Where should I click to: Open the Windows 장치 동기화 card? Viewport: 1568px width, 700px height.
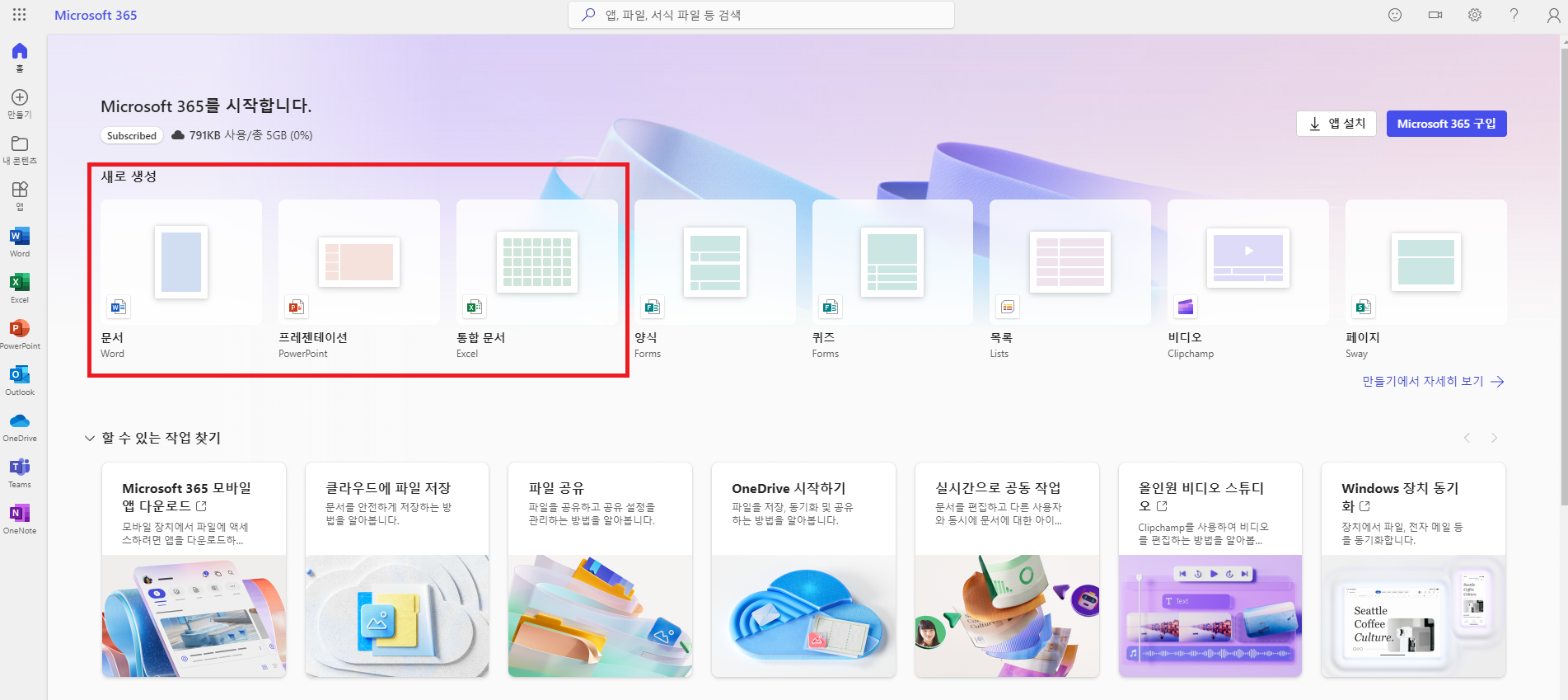coord(1413,570)
